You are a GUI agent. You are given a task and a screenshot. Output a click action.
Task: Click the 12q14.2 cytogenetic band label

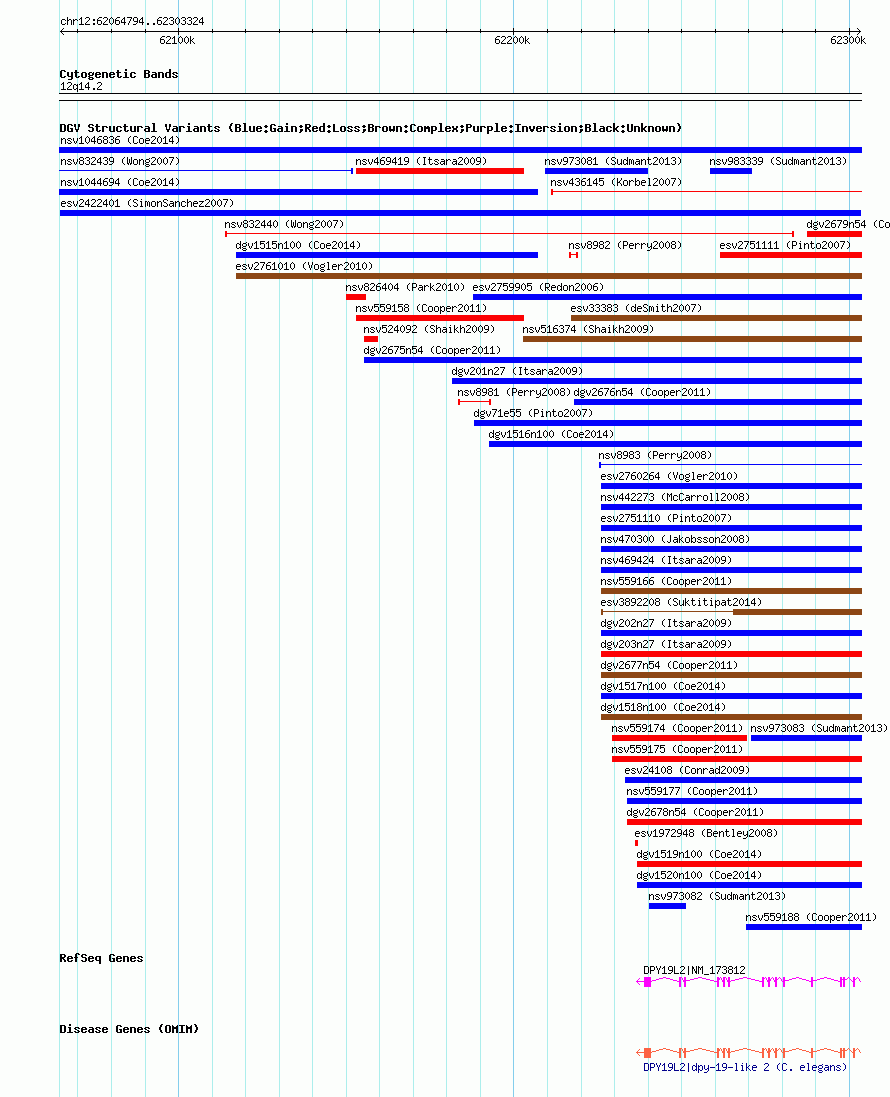pos(81,86)
